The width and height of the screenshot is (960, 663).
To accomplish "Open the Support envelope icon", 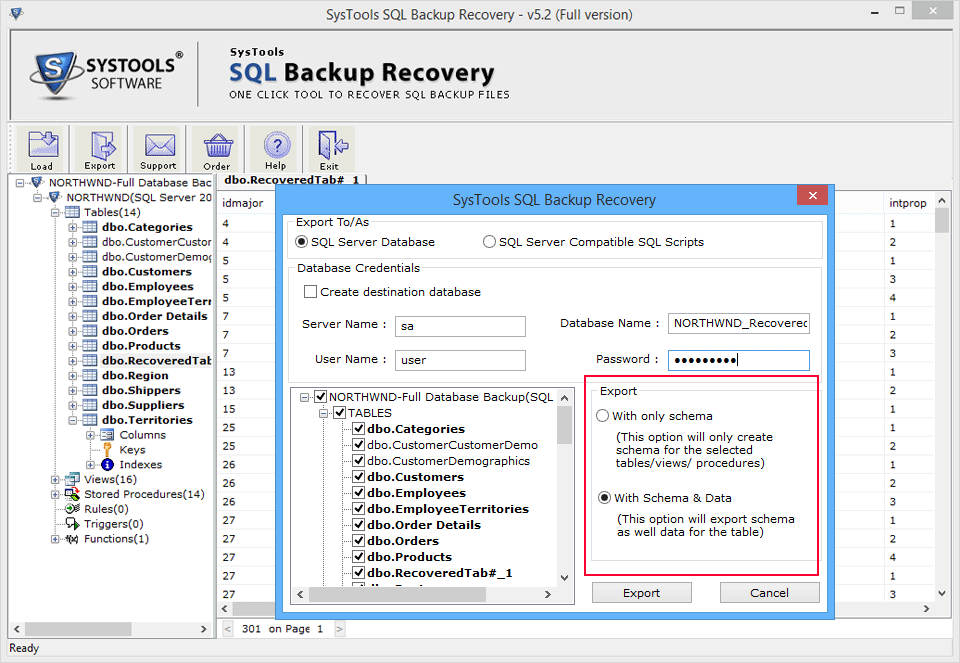I will point(159,149).
